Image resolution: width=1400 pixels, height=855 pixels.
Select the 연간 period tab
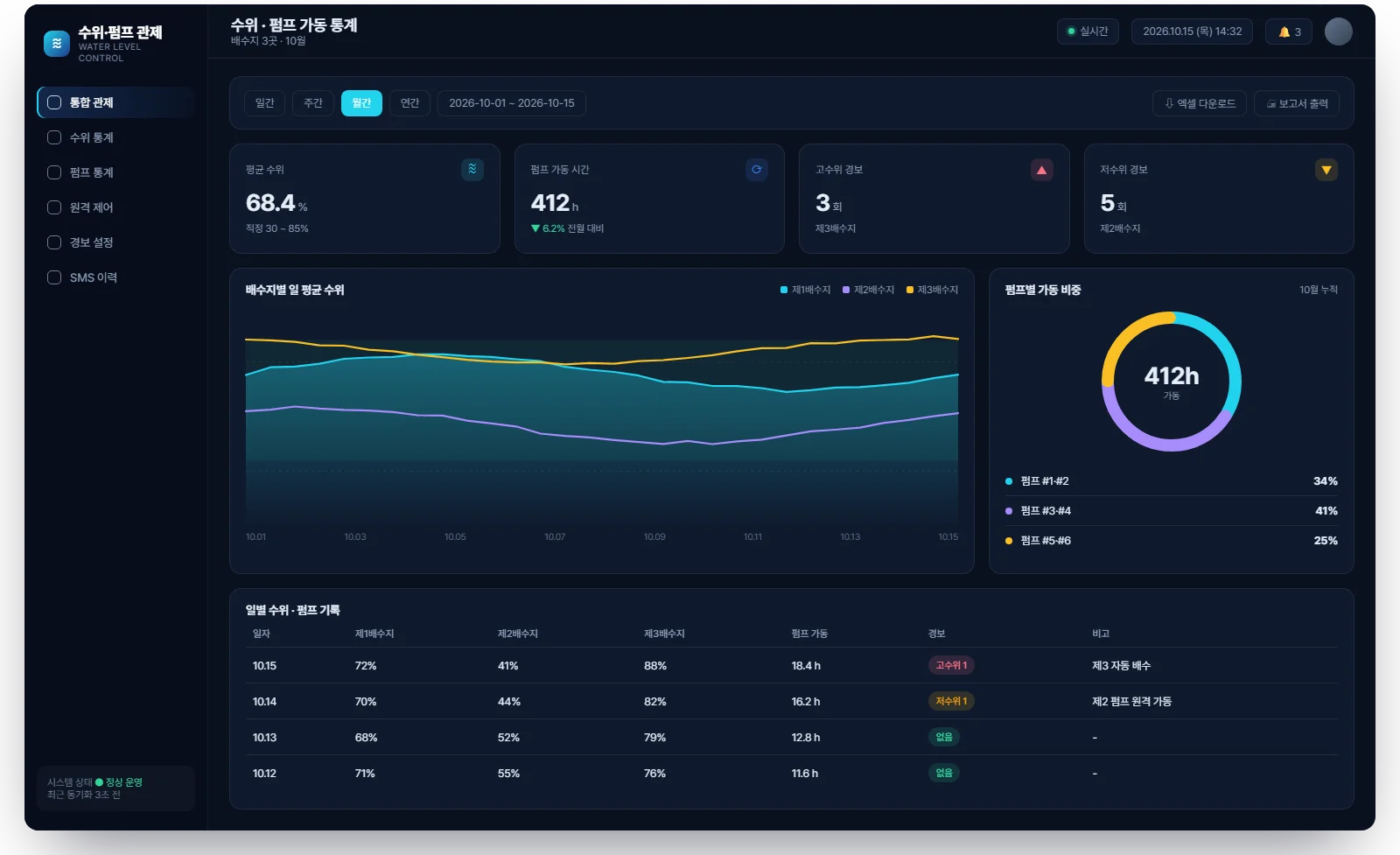click(409, 103)
